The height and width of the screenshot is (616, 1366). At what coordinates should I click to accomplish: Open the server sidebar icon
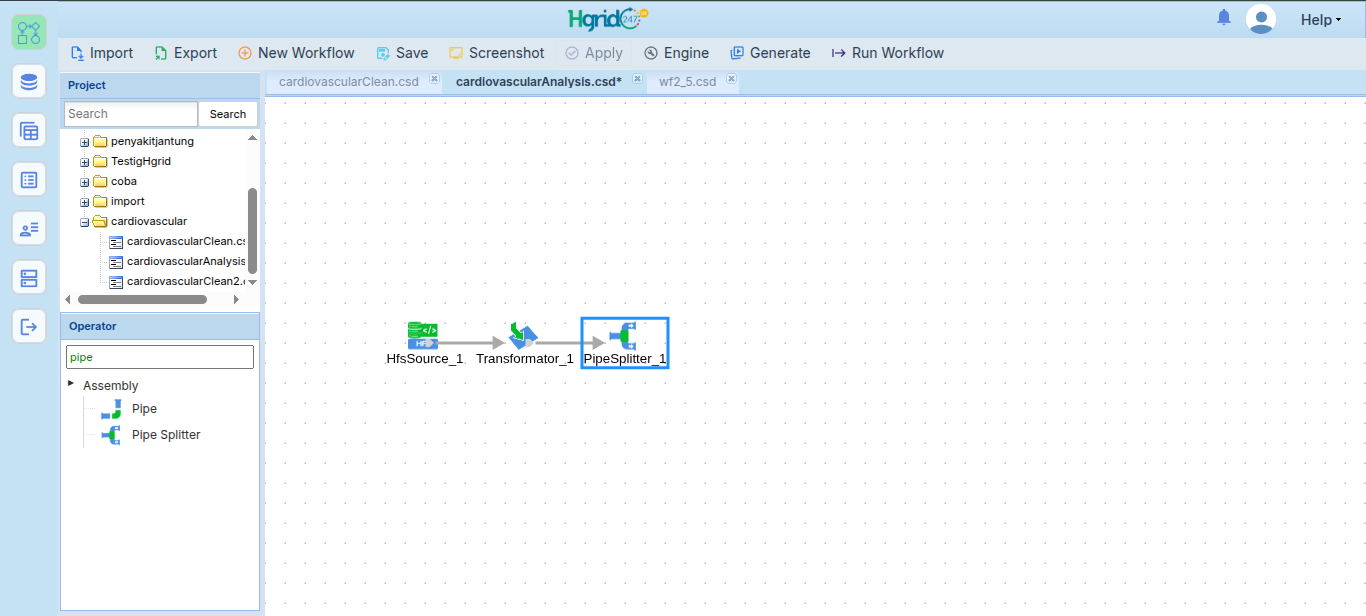tap(29, 277)
